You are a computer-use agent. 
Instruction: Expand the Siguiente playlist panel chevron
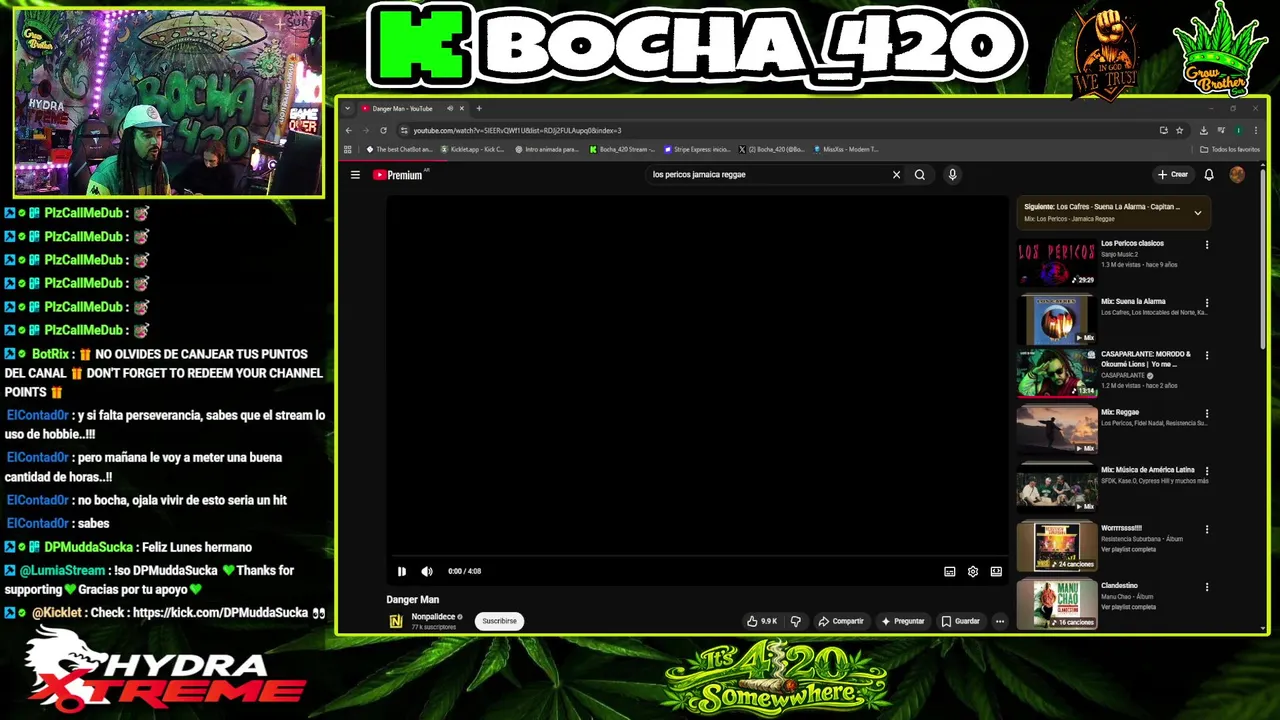tap(1197, 213)
